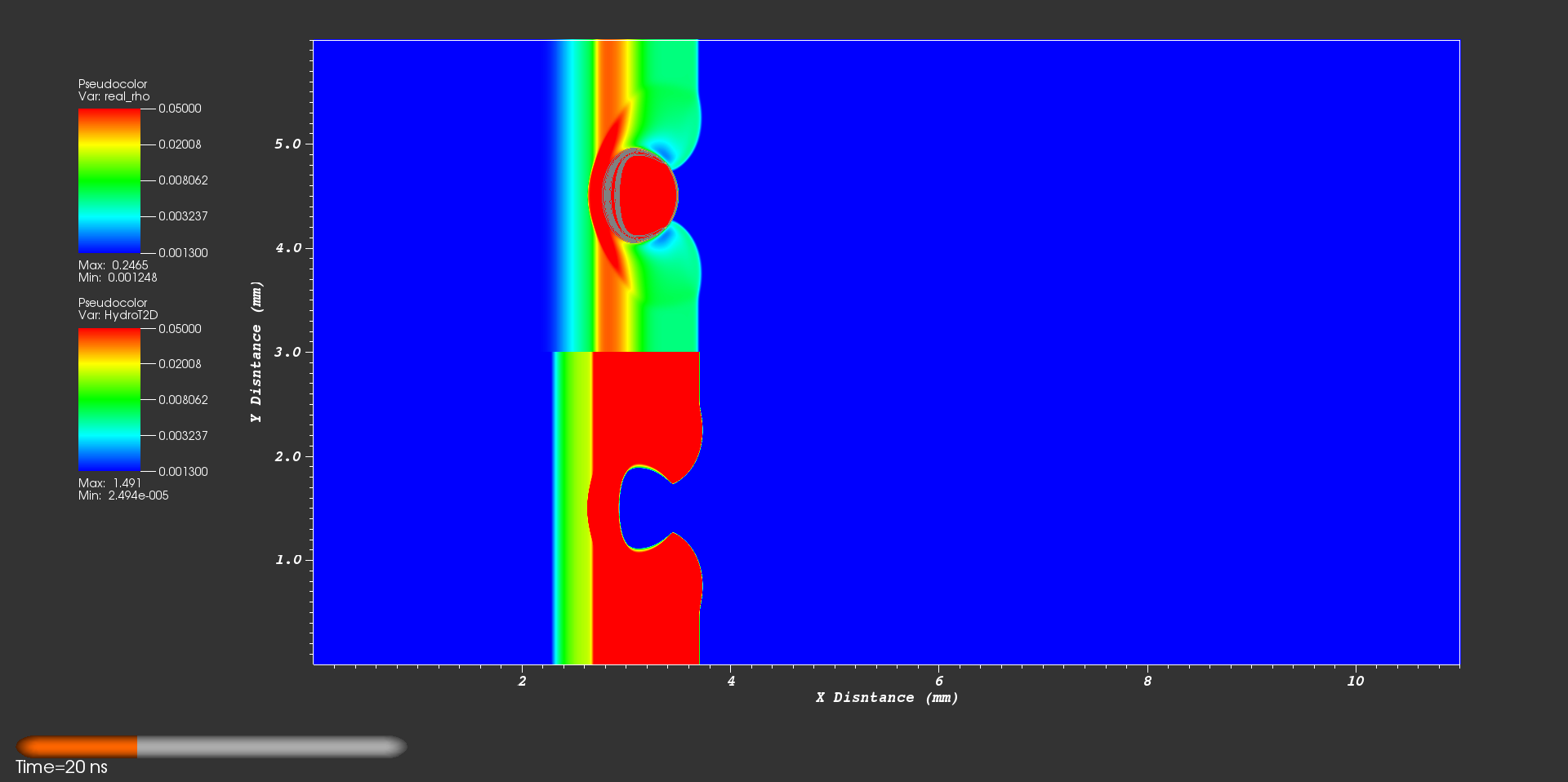Screen dimensions: 1568x782
Task: Click 'Min: 0.001248' value text
Action: point(118,278)
